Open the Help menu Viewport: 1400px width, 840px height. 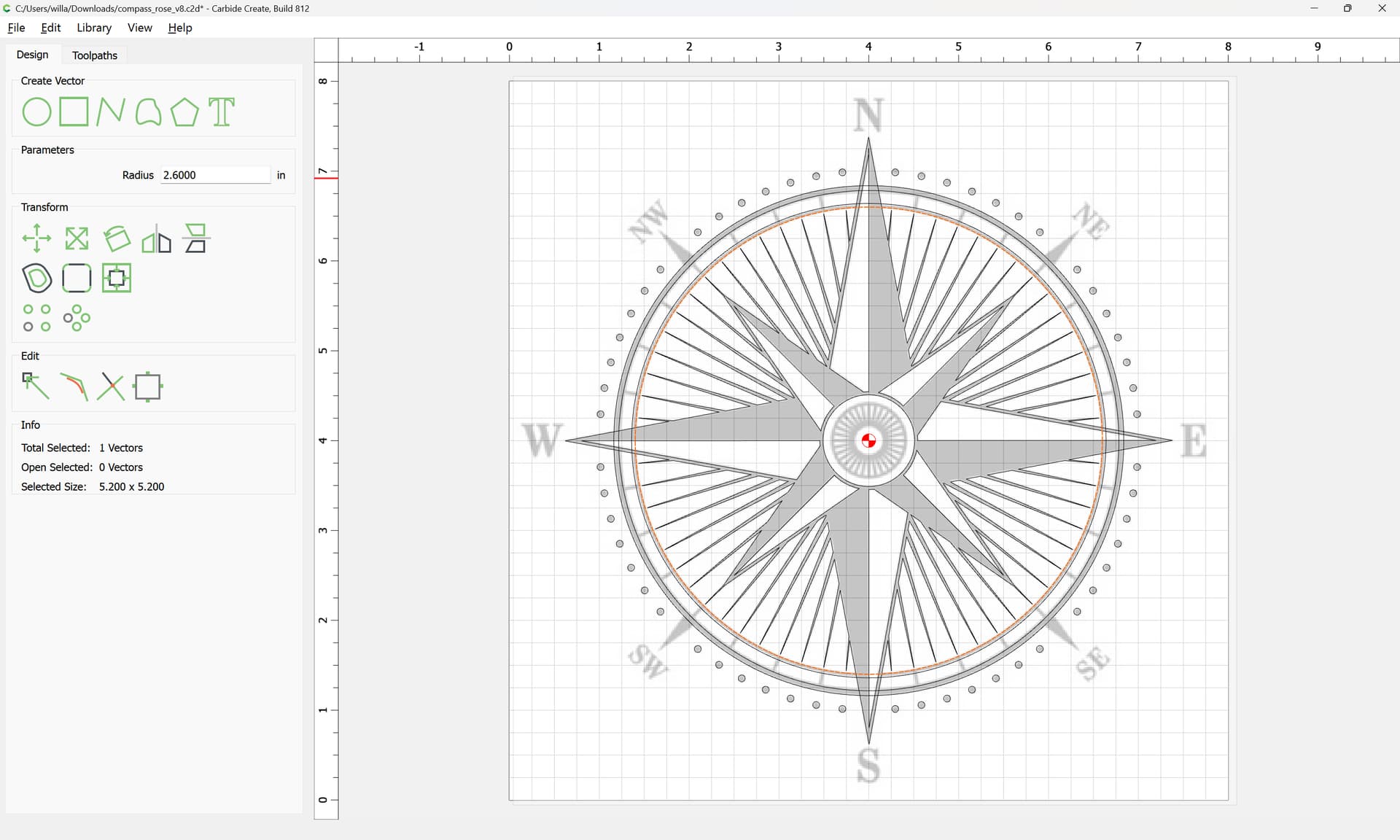[x=179, y=28]
